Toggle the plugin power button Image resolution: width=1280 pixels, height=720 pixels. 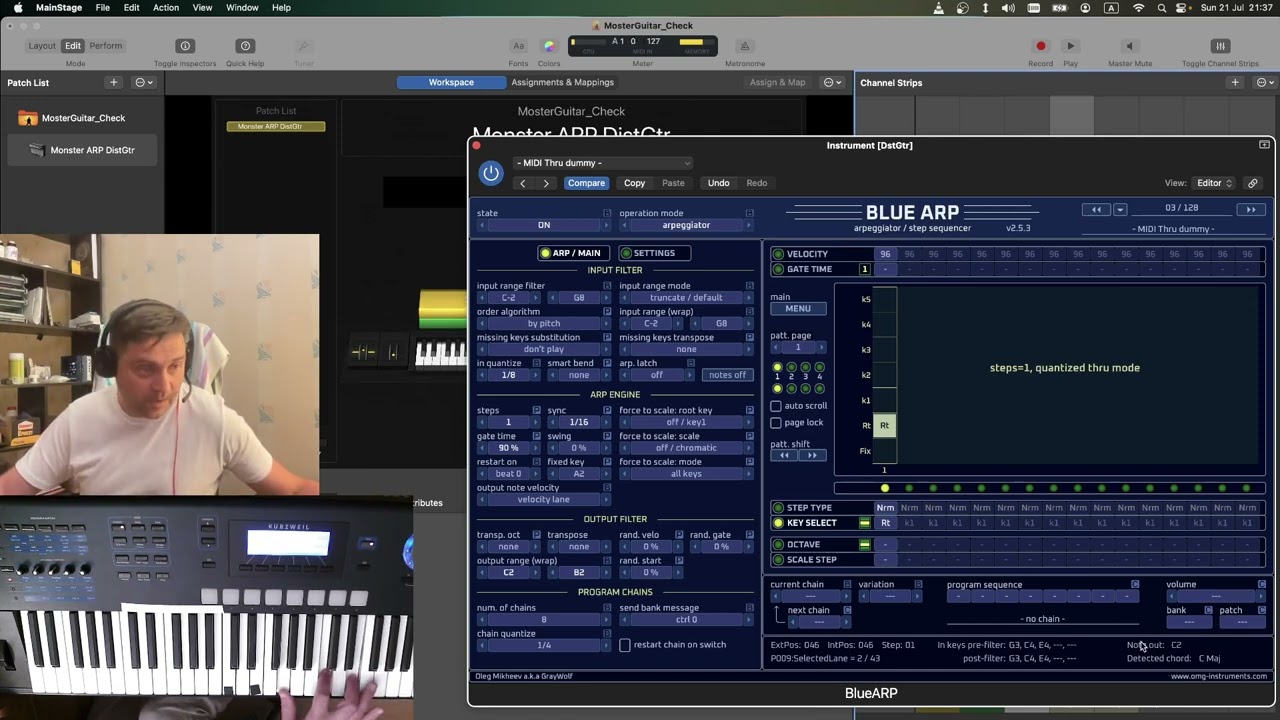[491, 173]
